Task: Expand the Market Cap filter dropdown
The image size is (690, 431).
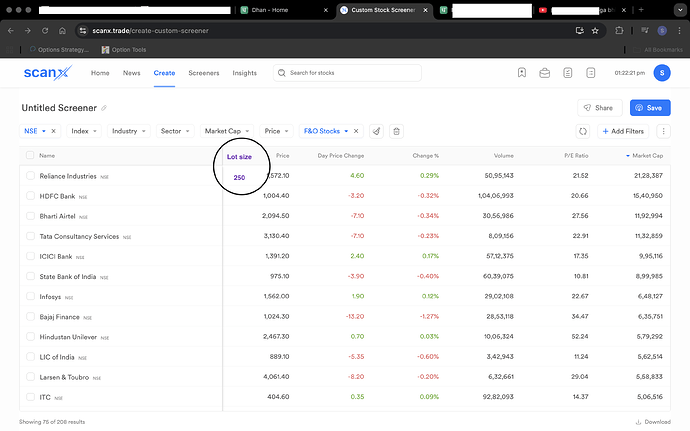Action: tap(227, 131)
